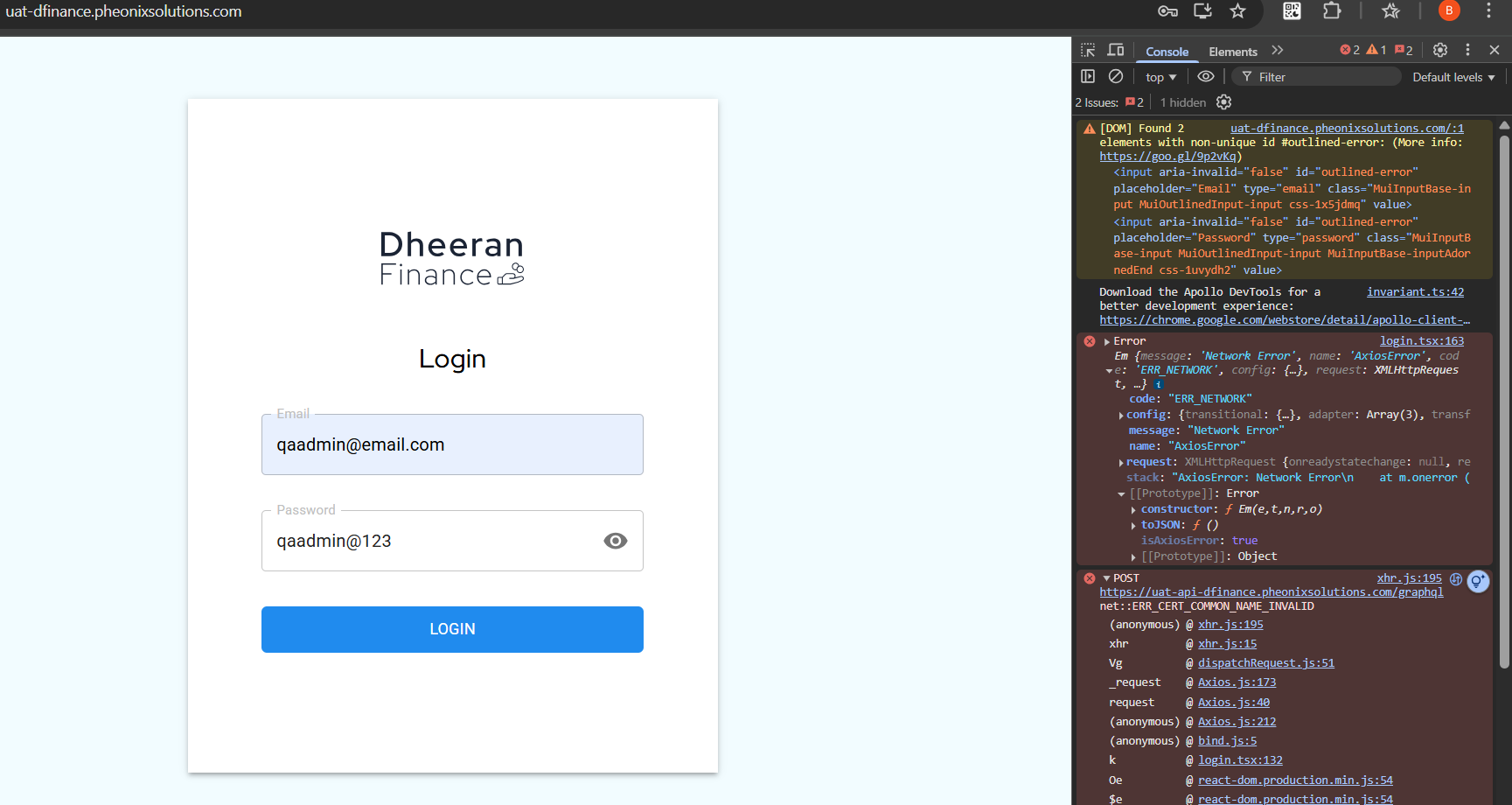Toggle the device toolbar icon
Image resolution: width=1512 pixels, height=805 pixels.
[x=1116, y=51]
